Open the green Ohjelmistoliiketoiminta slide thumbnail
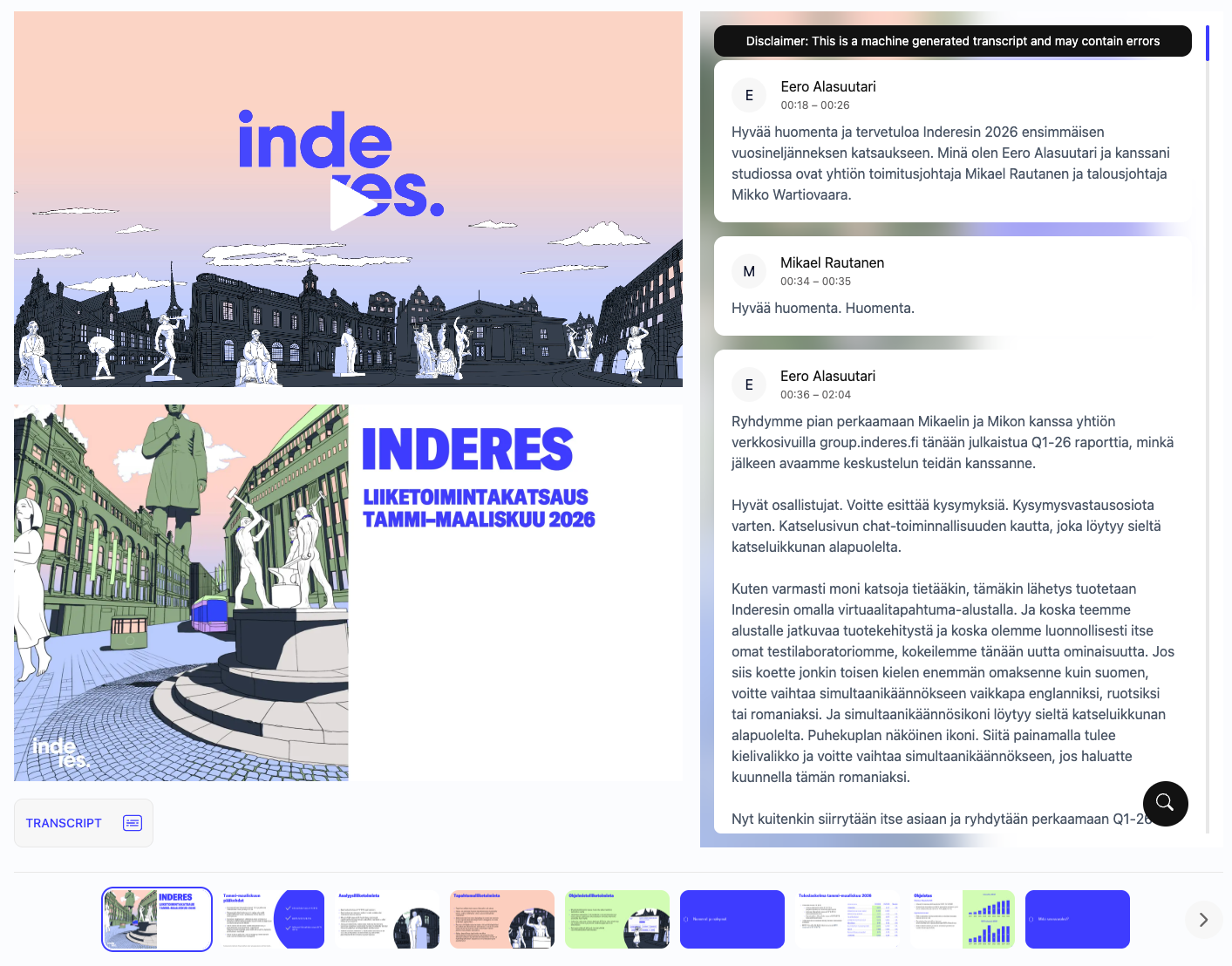The height and width of the screenshot is (966, 1232). [617, 919]
